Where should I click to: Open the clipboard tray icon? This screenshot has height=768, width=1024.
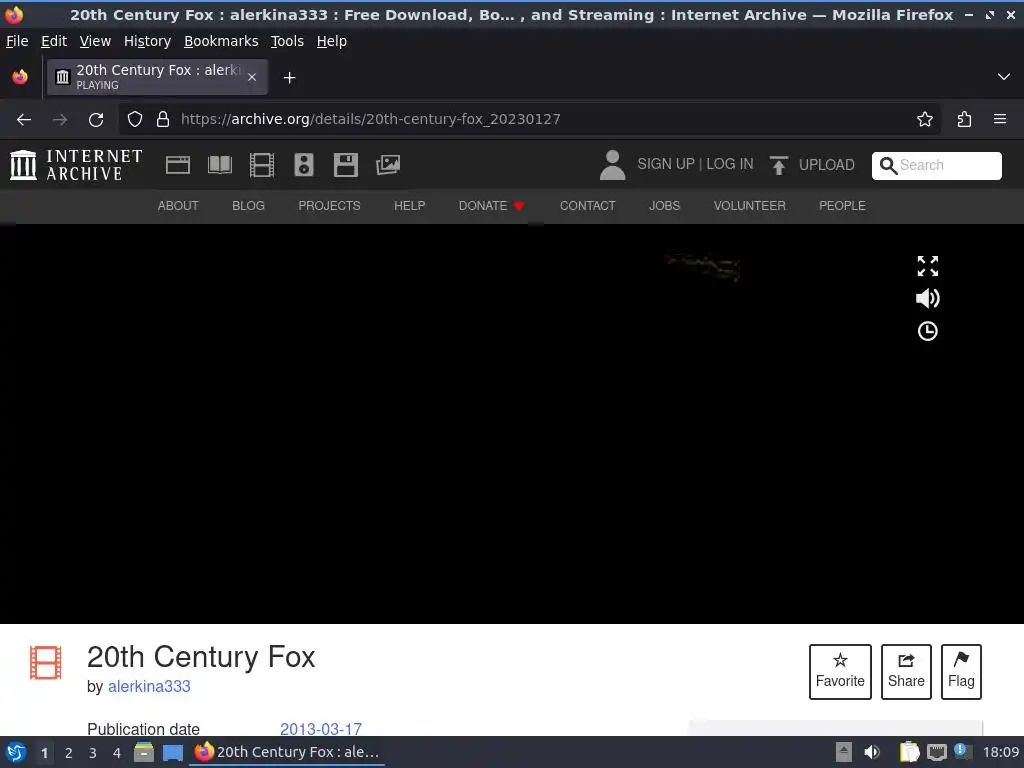(908, 752)
